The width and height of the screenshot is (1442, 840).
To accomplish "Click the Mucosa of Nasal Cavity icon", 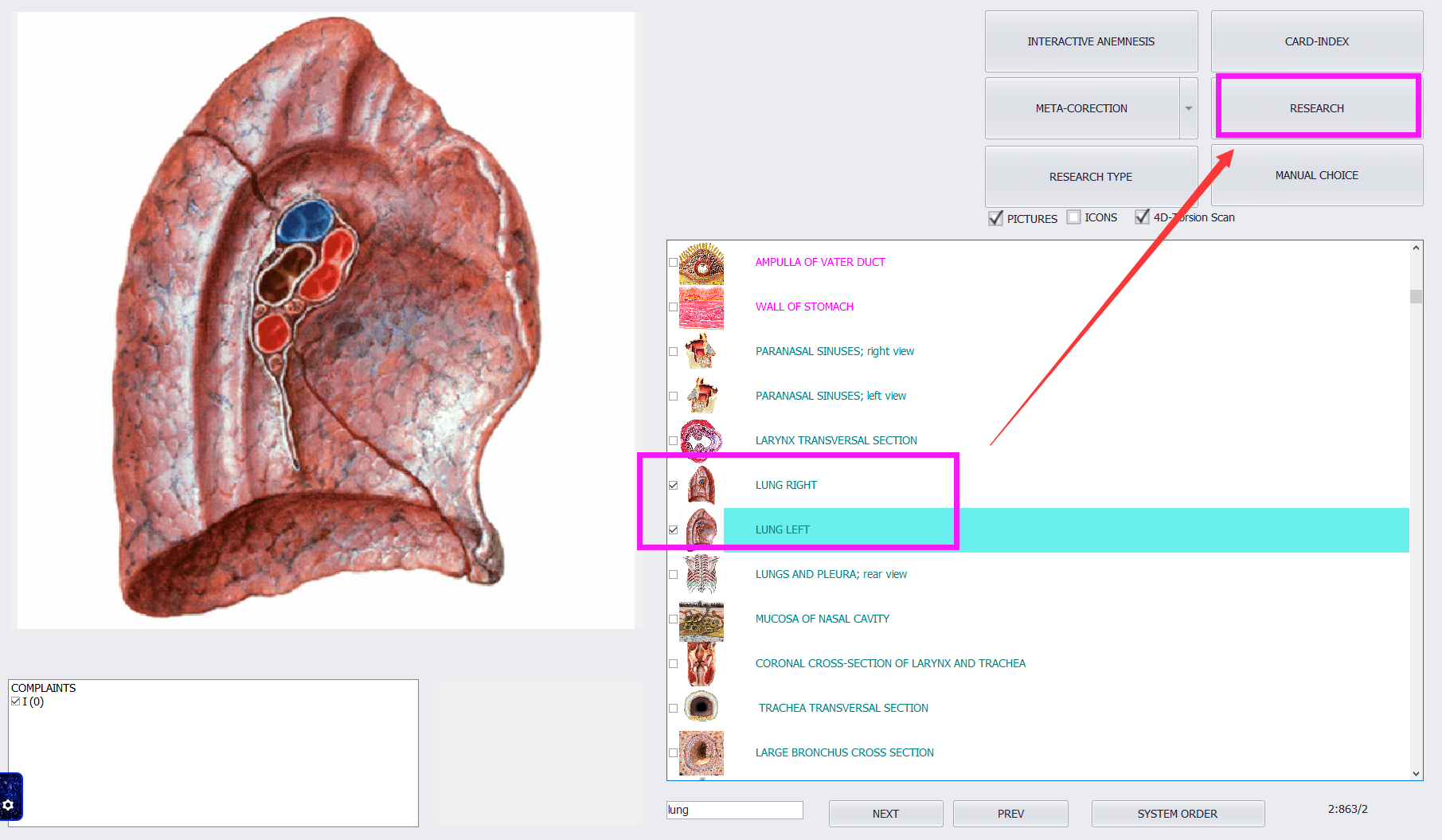I will click(701, 620).
